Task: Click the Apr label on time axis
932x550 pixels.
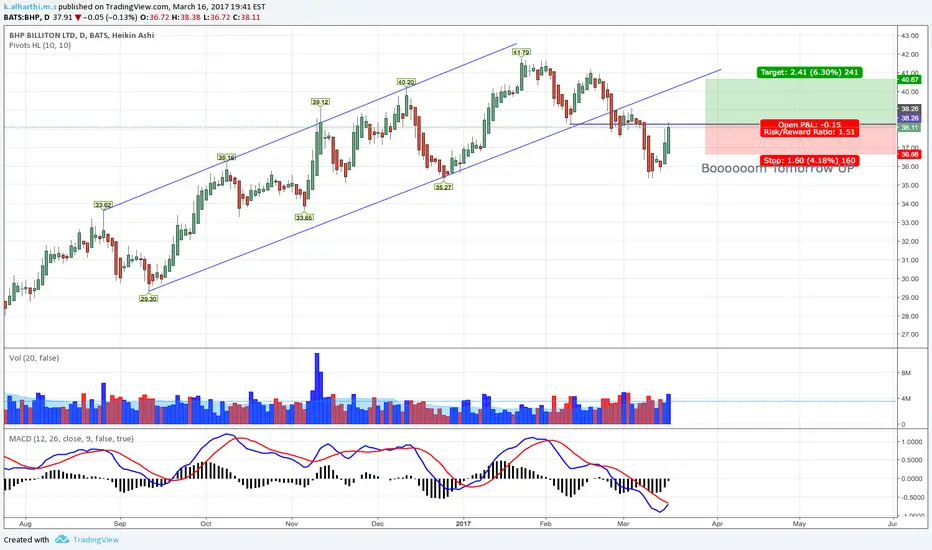Action: tap(717, 524)
